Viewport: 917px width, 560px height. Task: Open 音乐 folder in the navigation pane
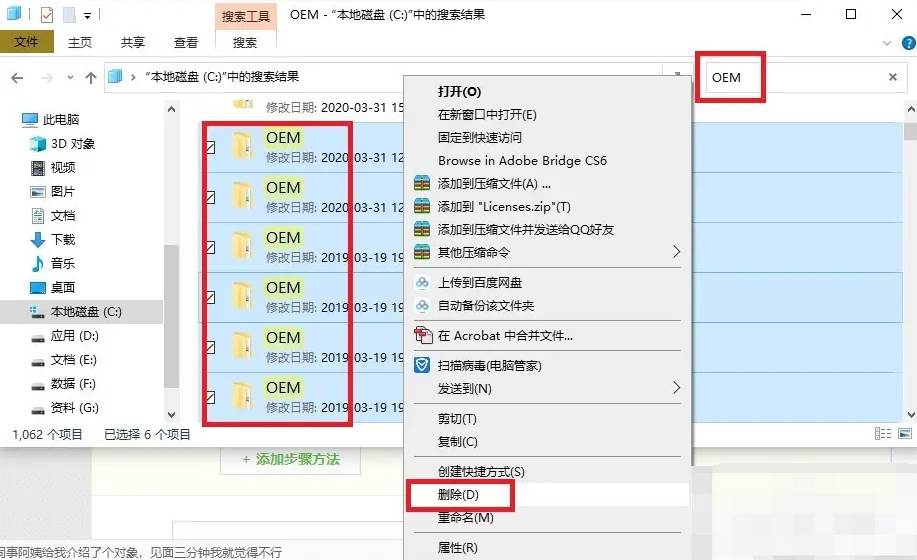tap(53, 263)
